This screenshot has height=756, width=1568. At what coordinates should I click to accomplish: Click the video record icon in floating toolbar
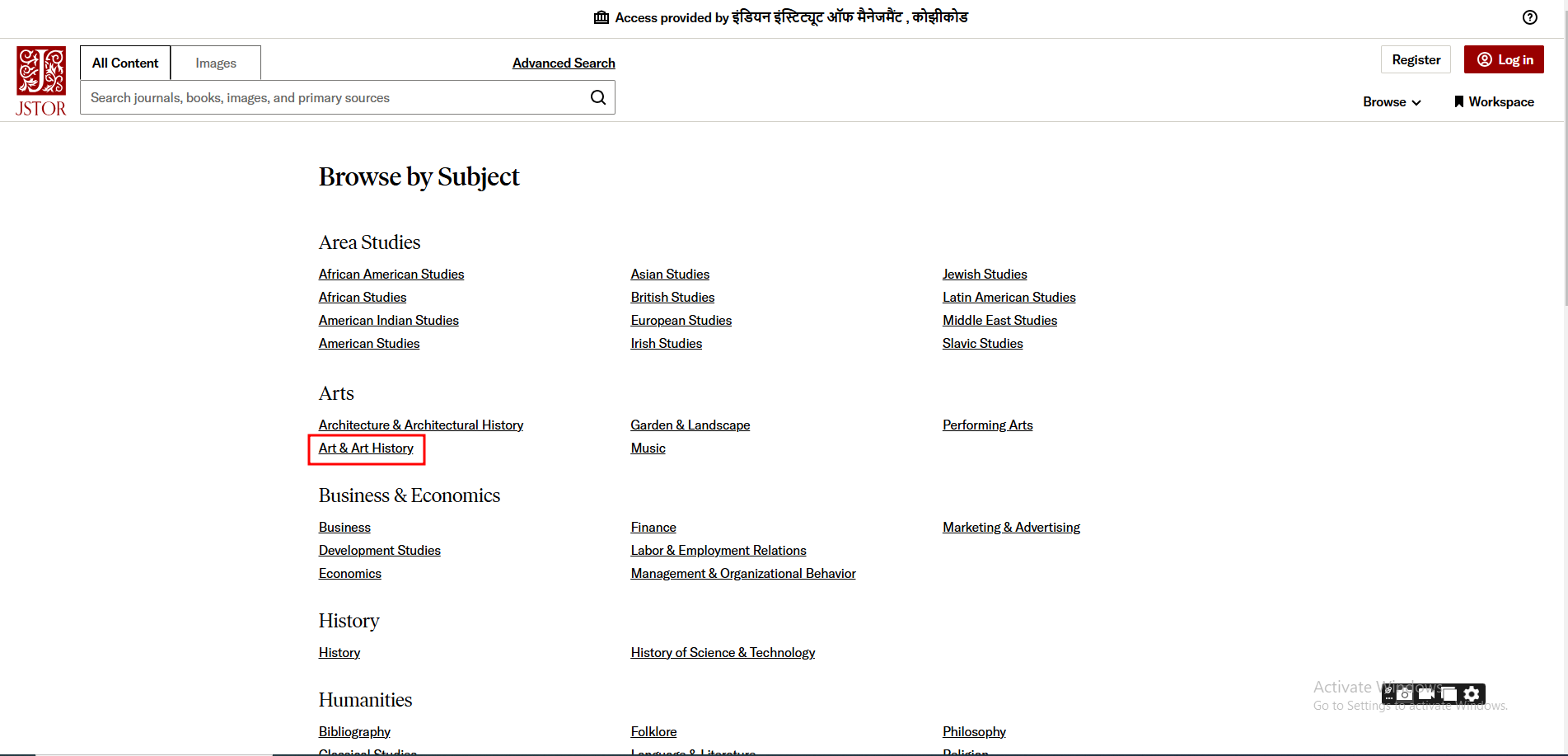coord(1426,694)
